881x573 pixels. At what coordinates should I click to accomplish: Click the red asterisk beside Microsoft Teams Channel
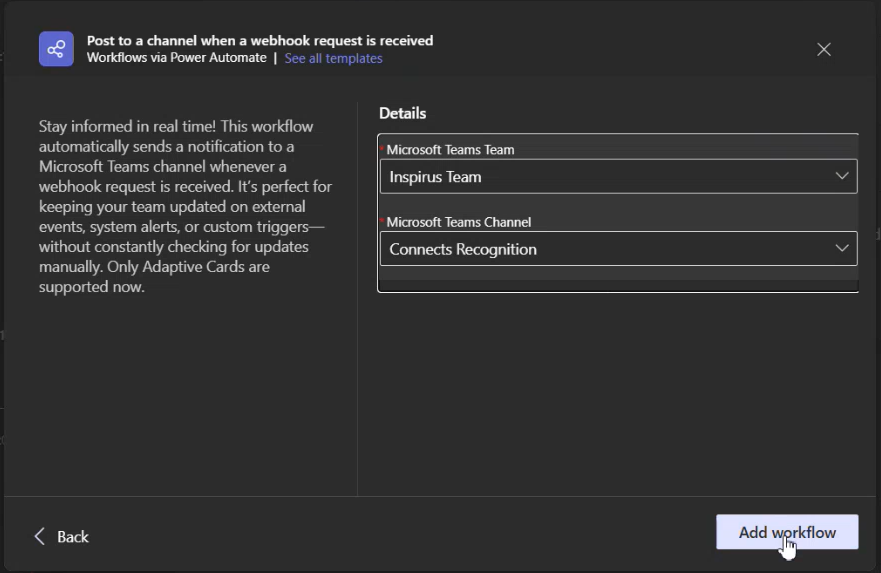(x=382, y=221)
